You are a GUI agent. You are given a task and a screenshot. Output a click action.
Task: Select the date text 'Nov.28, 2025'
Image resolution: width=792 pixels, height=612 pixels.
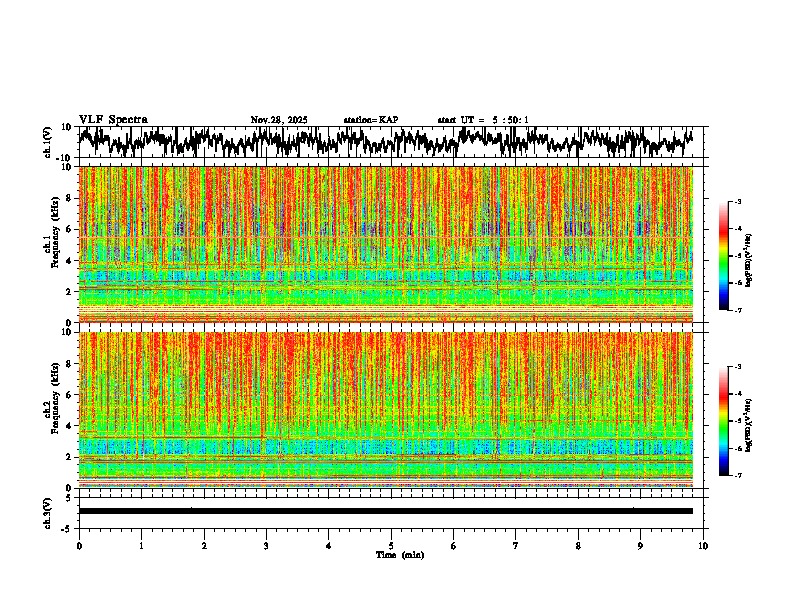coord(279,120)
